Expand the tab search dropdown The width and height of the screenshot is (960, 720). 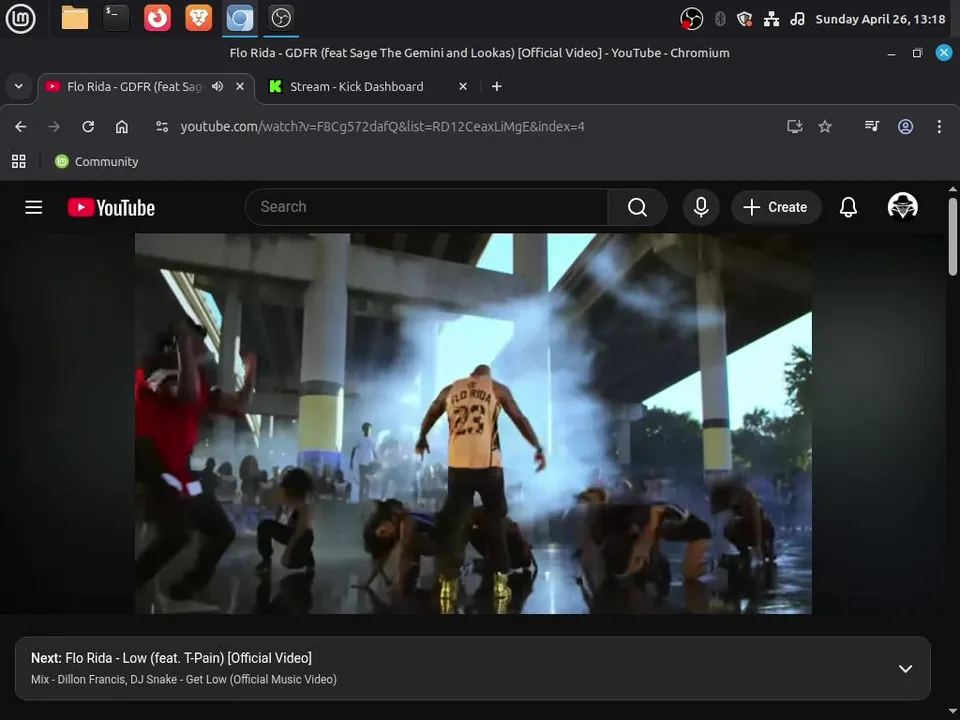point(18,86)
